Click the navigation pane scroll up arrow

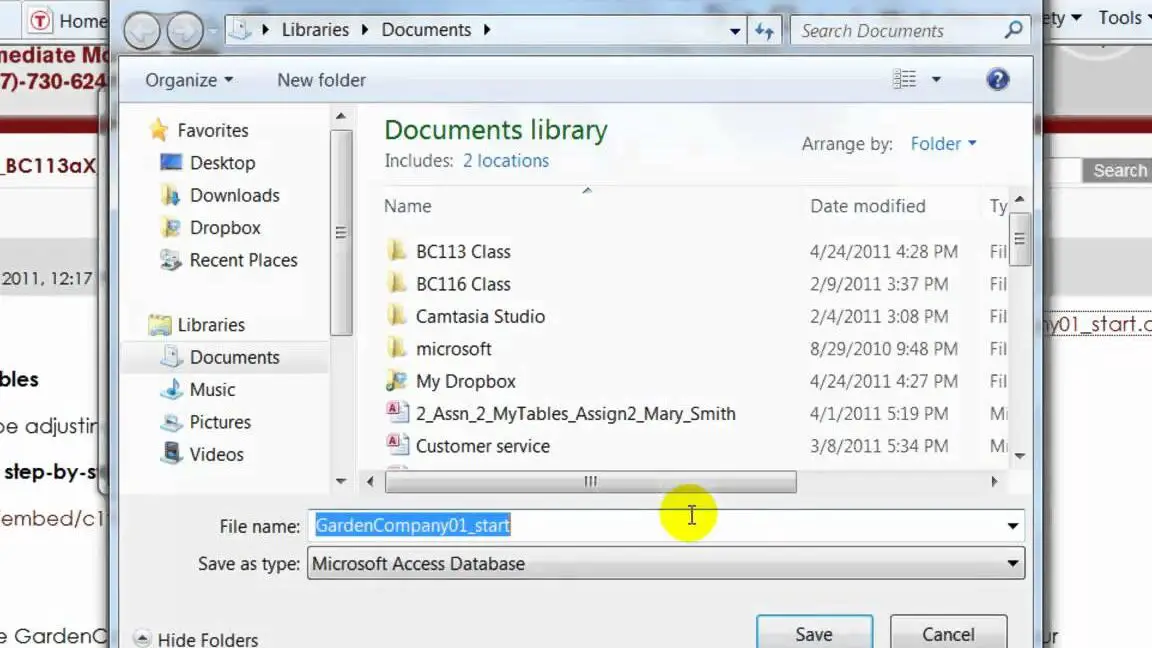click(x=340, y=116)
